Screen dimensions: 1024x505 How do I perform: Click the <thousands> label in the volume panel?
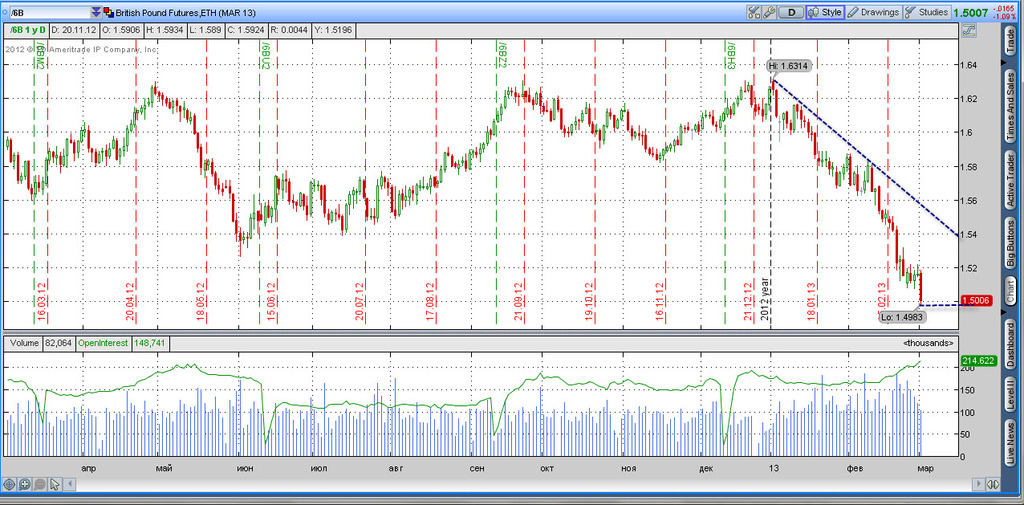(x=928, y=343)
